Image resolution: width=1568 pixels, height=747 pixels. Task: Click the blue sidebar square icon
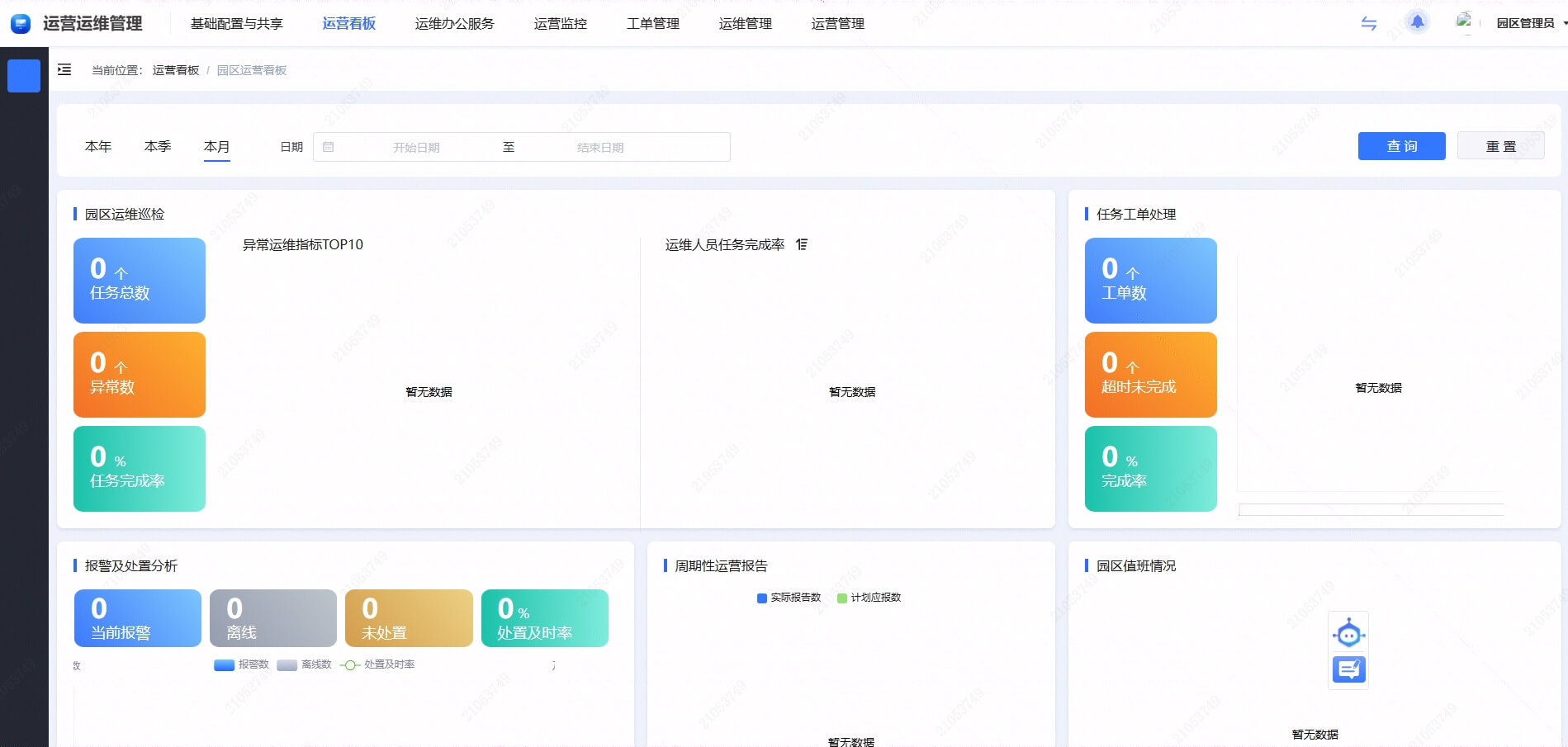[24, 76]
